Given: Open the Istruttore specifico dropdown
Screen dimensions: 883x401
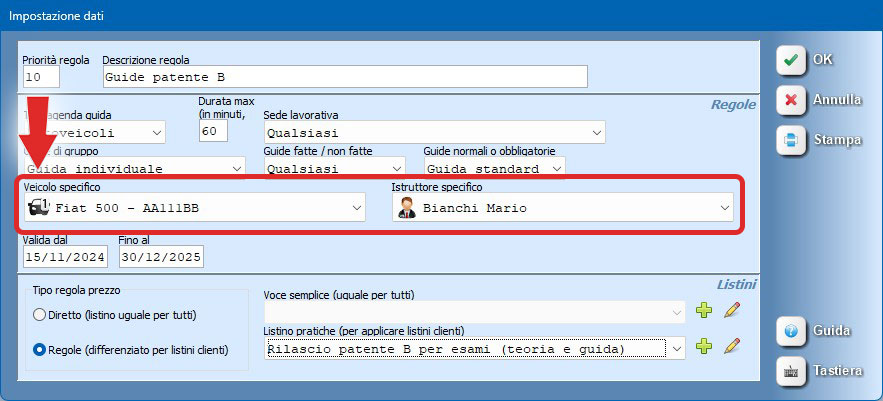Looking at the screenshot, I should point(724,208).
